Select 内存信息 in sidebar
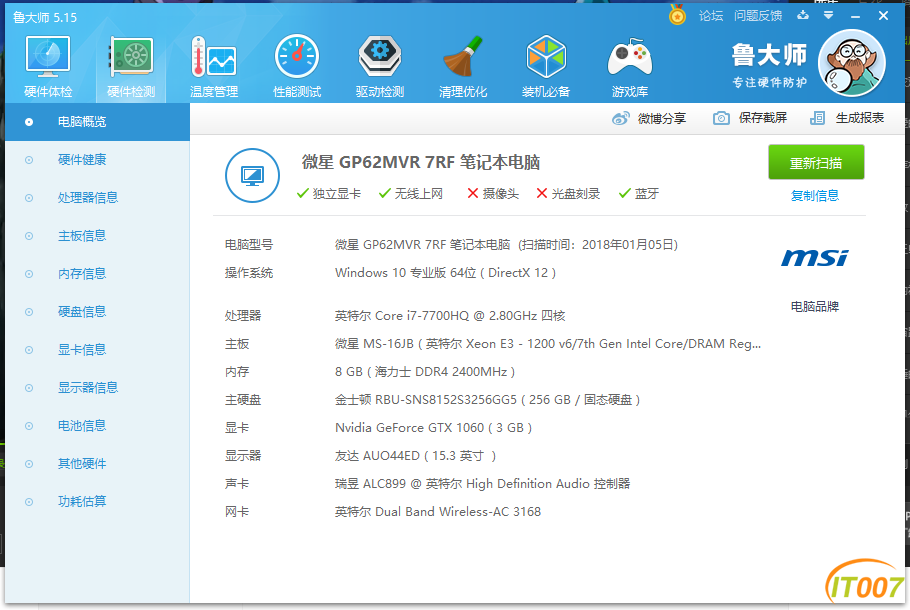 pos(97,274)
